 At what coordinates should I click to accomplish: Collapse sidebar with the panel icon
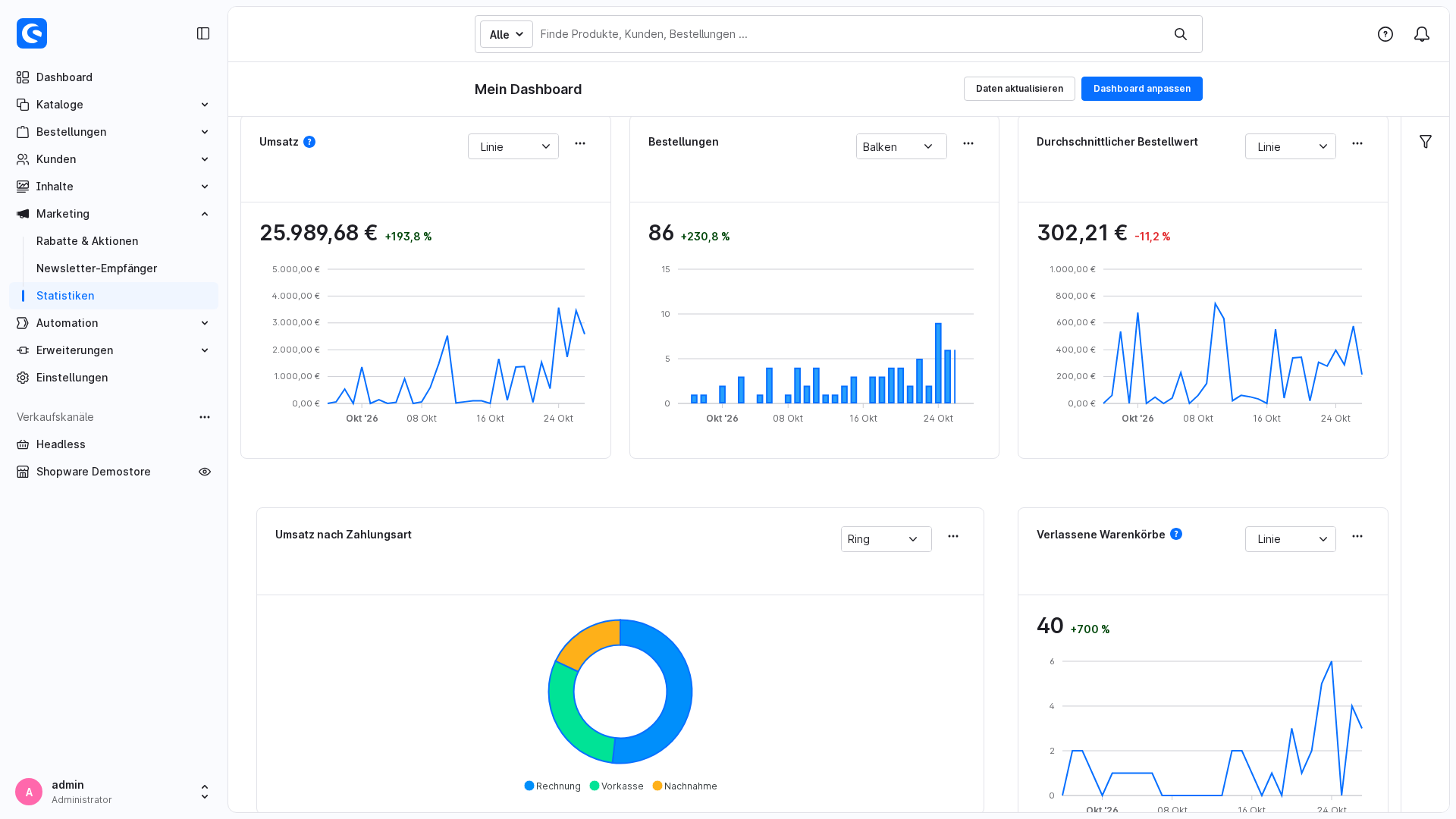(x=203, y=33)
